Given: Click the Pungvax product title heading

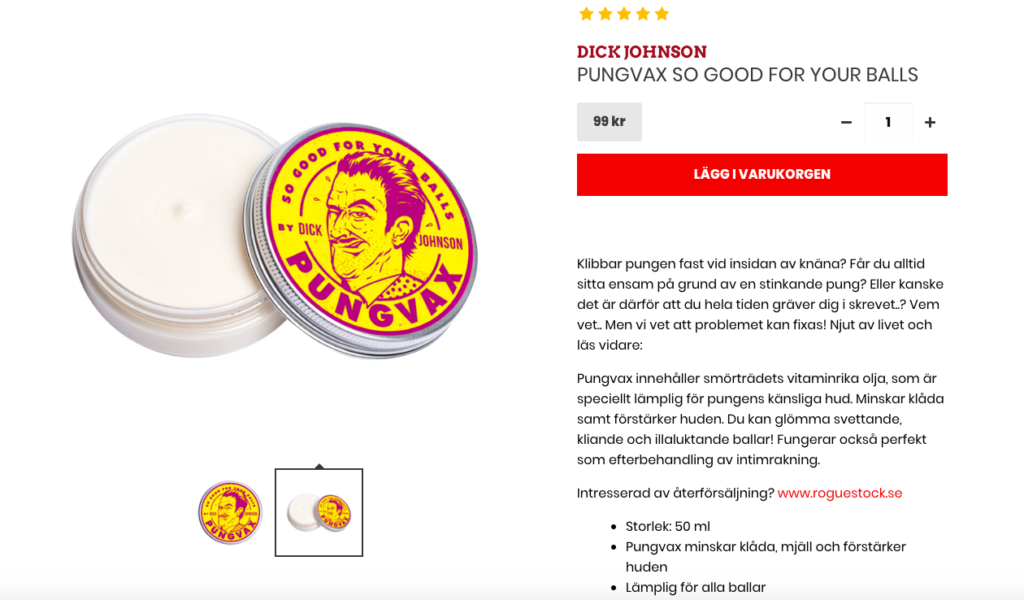Looking at the screenshot, I should point(747,74).
